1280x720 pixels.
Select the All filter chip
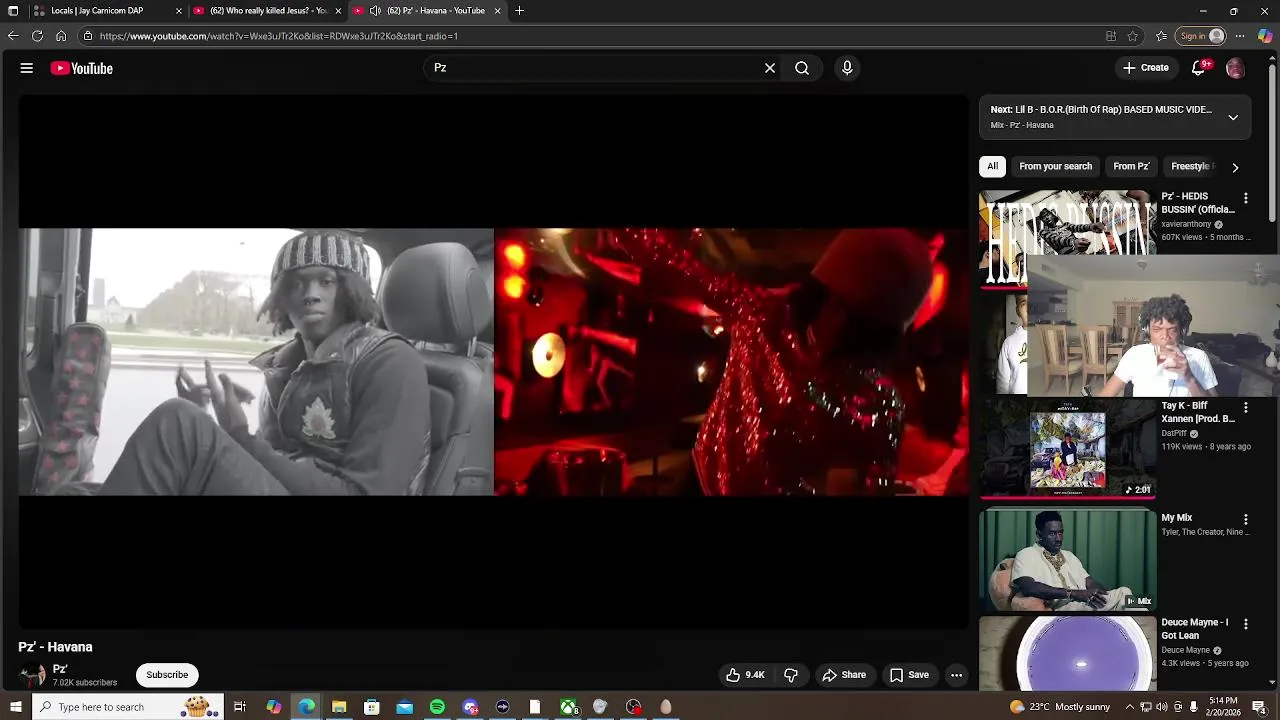992,167
